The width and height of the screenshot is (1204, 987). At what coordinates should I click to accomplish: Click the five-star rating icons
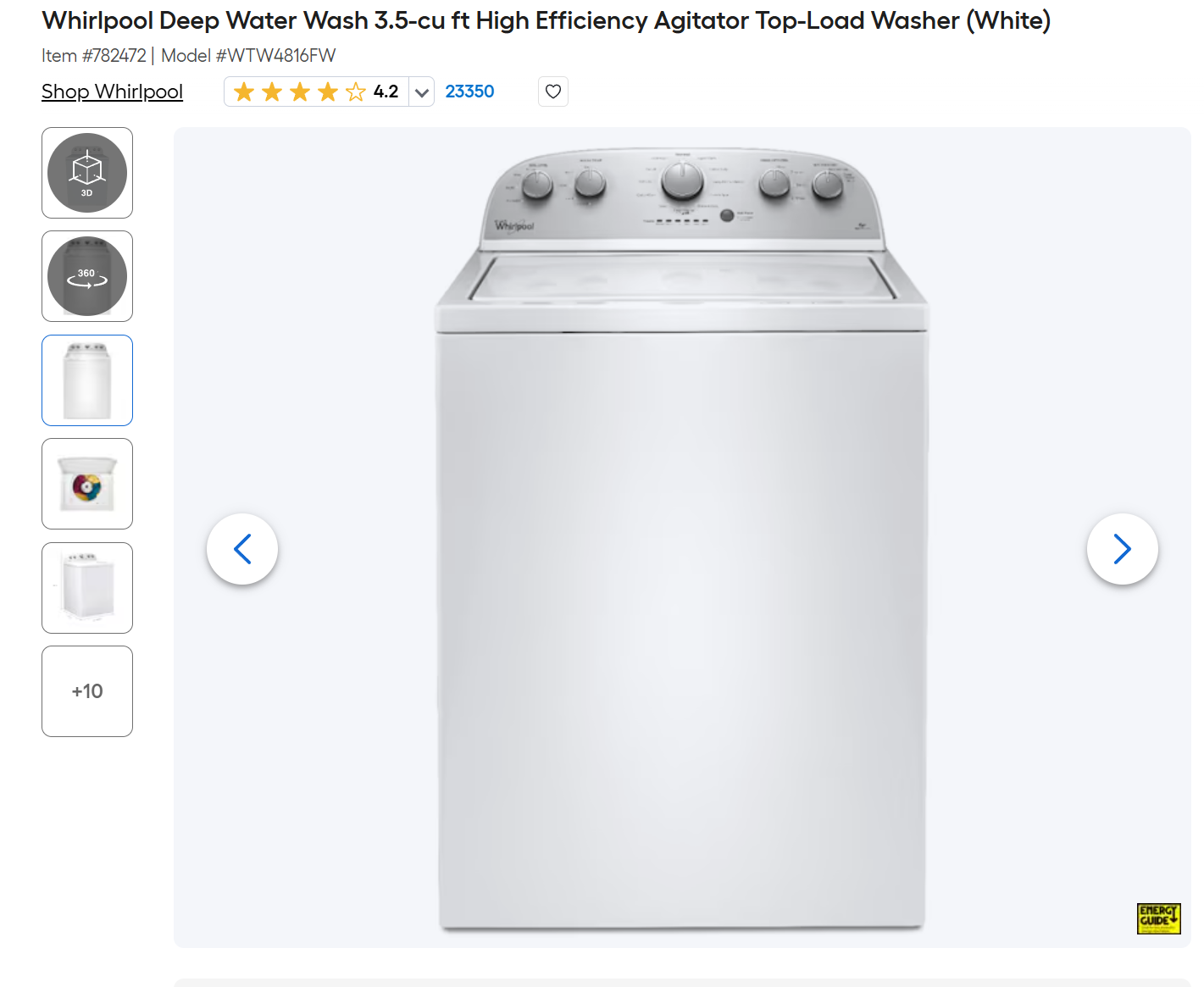299,91
